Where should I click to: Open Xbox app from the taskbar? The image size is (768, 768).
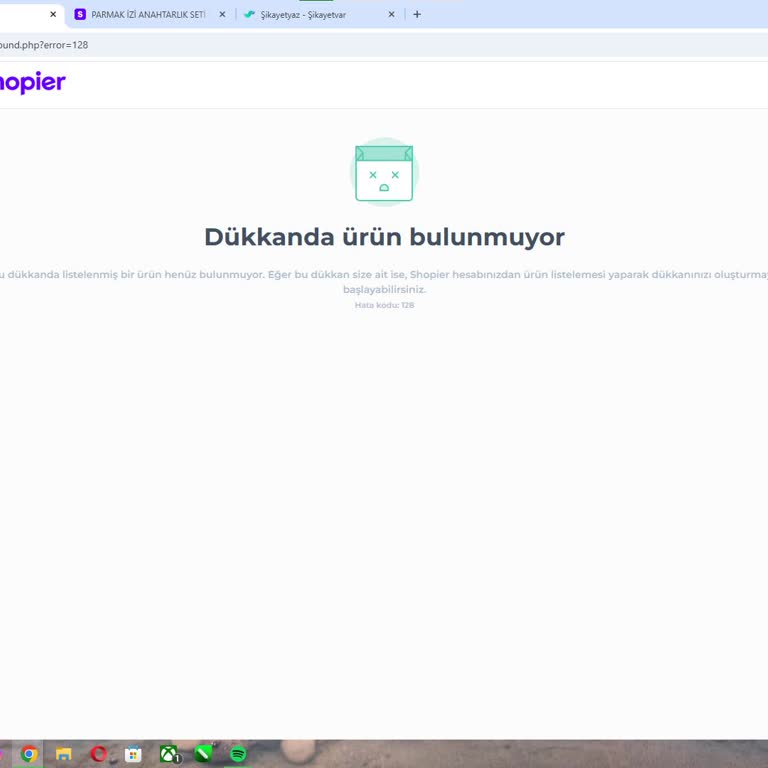(x=168, y=754)
